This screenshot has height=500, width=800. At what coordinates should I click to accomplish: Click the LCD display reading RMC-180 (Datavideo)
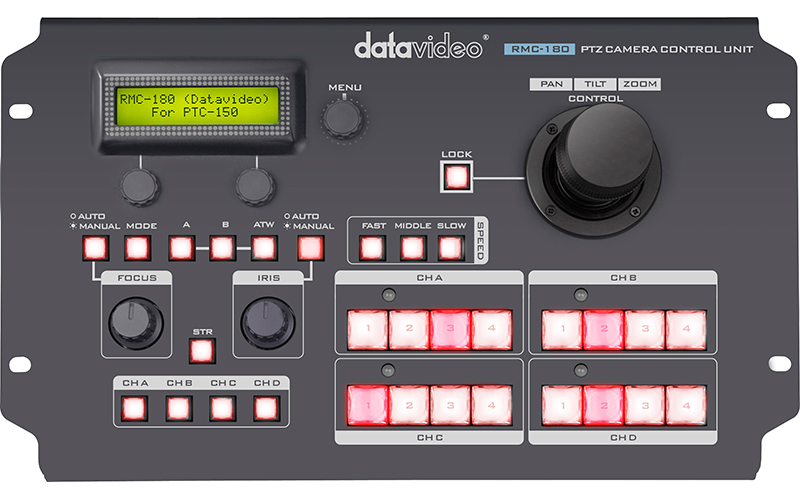(x=197, y=106)
